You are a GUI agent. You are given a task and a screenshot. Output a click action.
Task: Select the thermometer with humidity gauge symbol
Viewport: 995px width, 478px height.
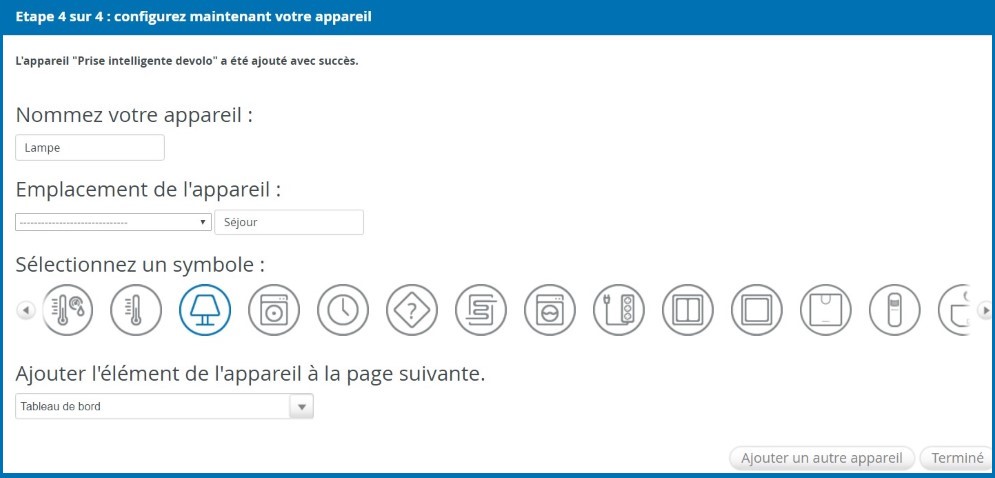(x=67, y=310)
